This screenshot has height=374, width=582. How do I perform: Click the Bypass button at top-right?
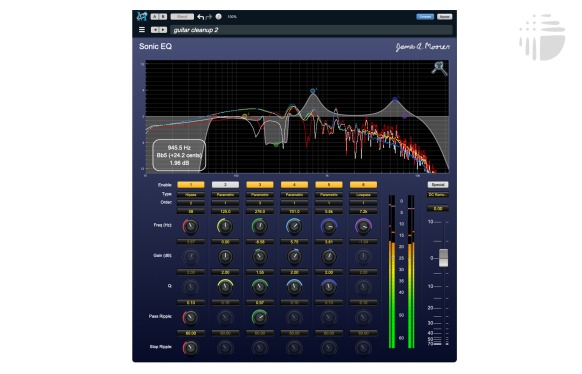pos(444,17)
